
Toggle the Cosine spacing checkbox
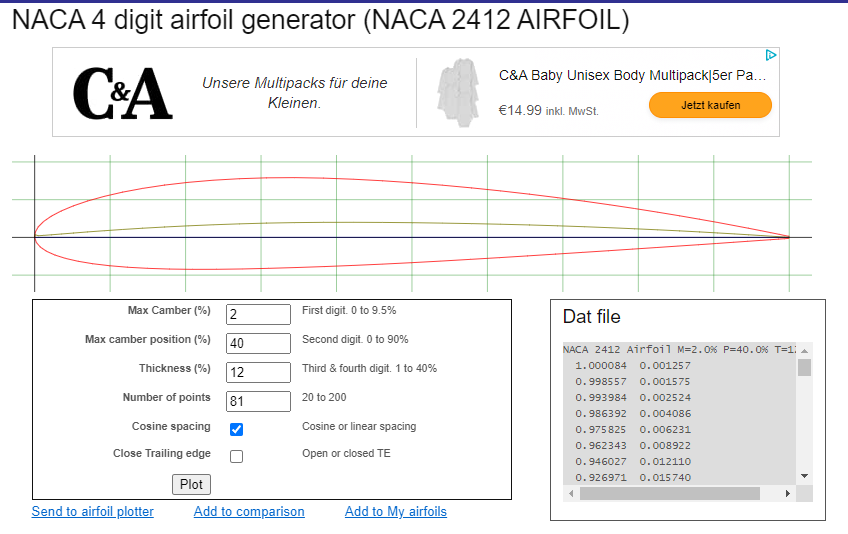coord(237,429)
